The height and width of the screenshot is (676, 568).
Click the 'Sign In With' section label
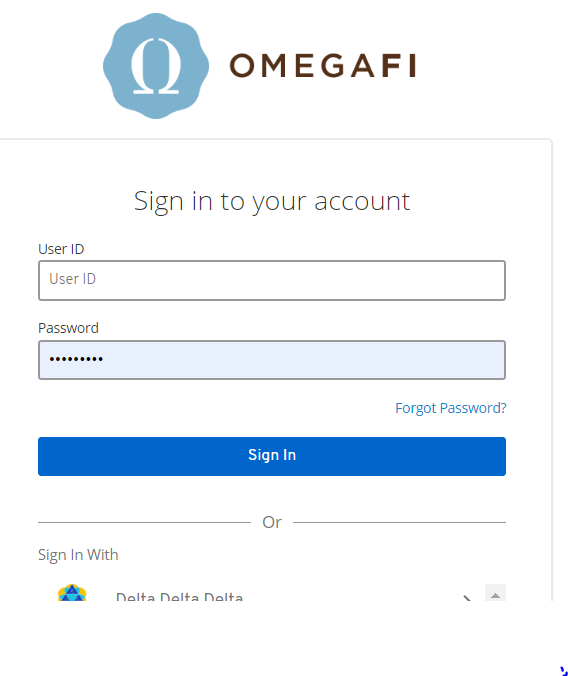click(78, 555)
